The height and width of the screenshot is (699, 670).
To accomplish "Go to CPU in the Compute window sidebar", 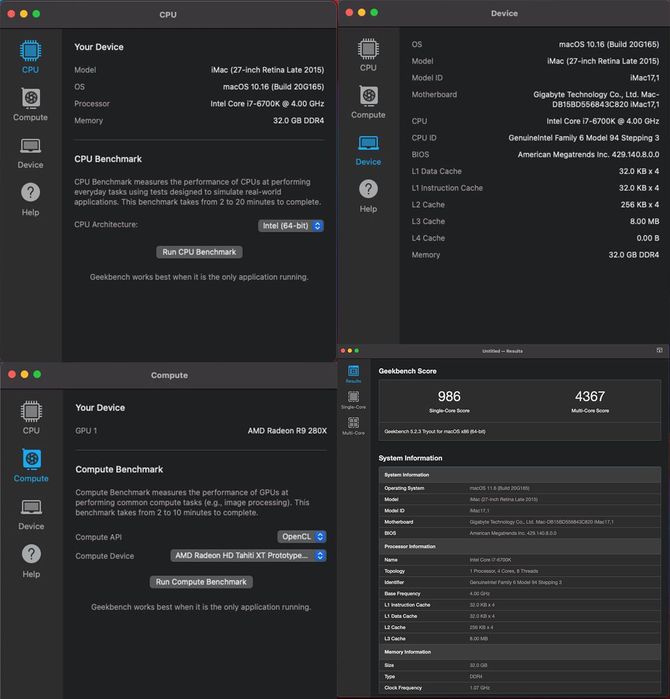I will pos(31,417).
